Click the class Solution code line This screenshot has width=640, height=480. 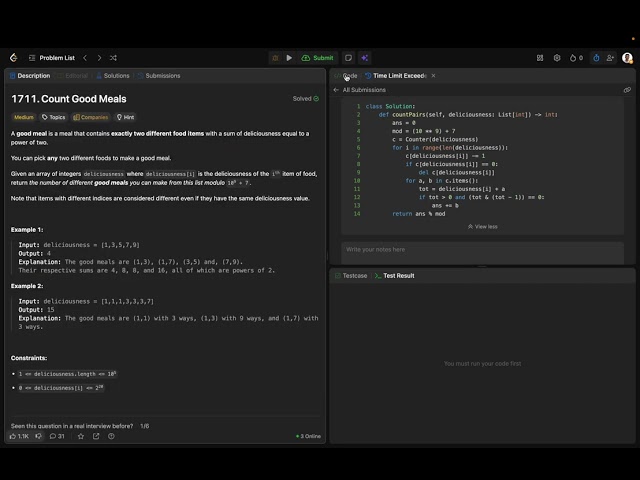pyautogui.click(x=390, y=106)
